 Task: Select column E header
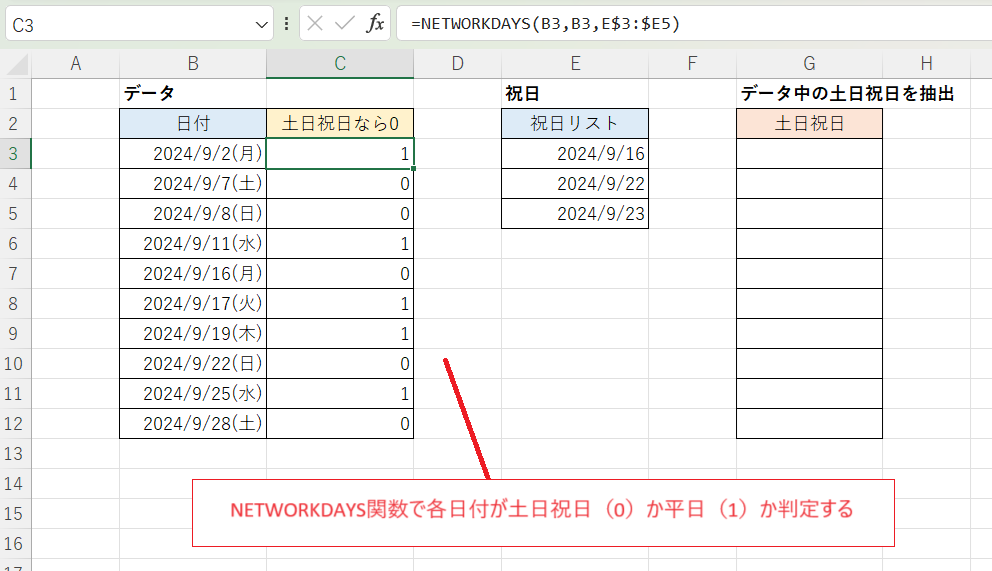point(575,63)
